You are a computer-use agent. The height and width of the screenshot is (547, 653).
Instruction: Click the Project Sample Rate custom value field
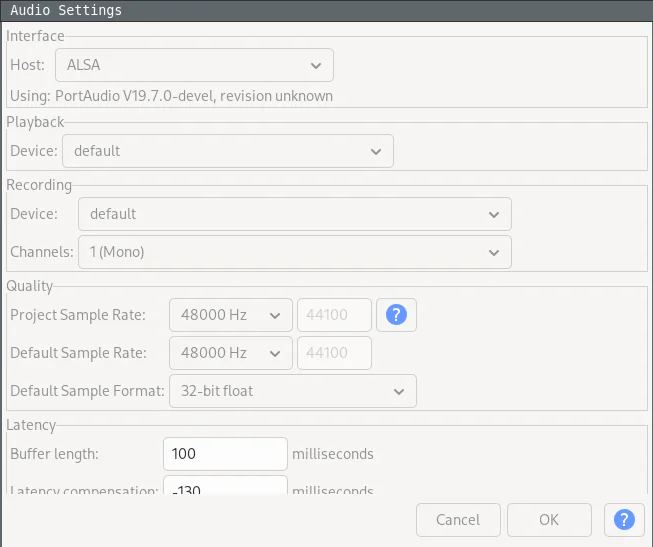[334, 315]
